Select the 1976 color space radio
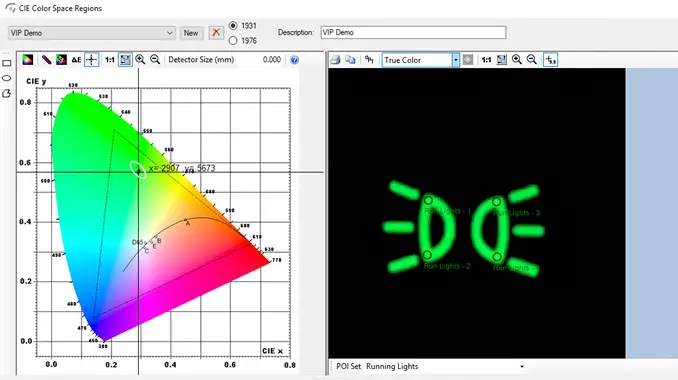The height and width of the screenshot is (380, 678). click(x=233, y=41)
